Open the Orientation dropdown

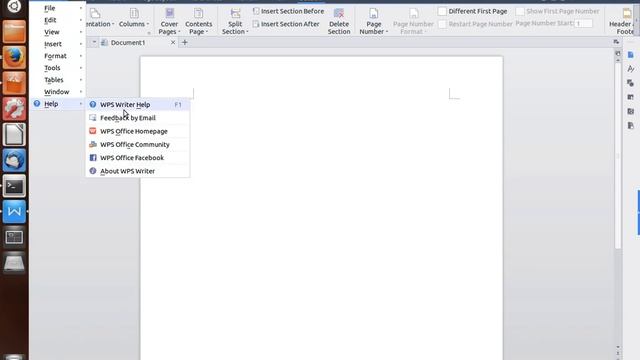(x=100, y=18)
